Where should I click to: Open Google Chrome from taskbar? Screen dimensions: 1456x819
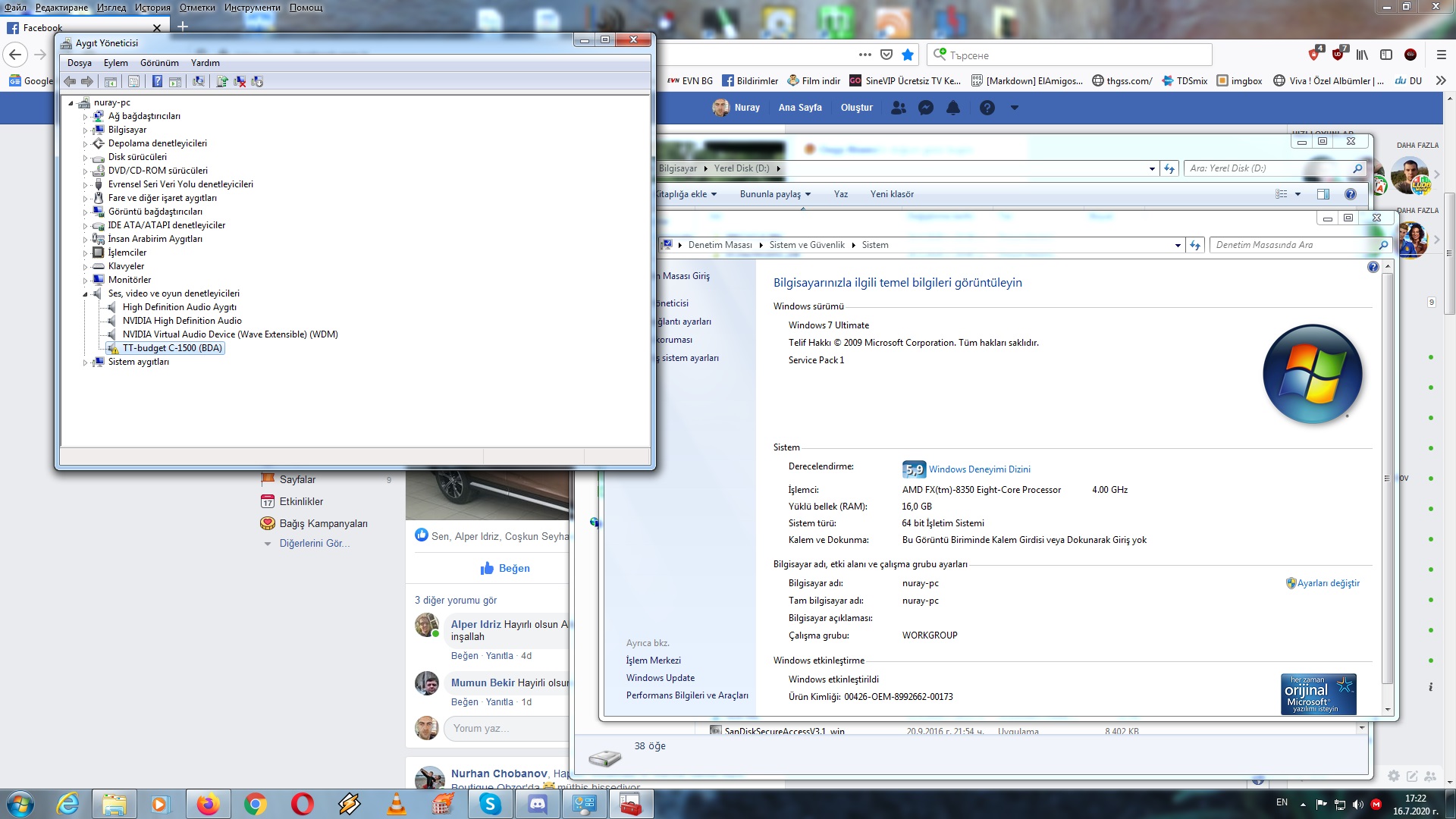click(255, 804)
